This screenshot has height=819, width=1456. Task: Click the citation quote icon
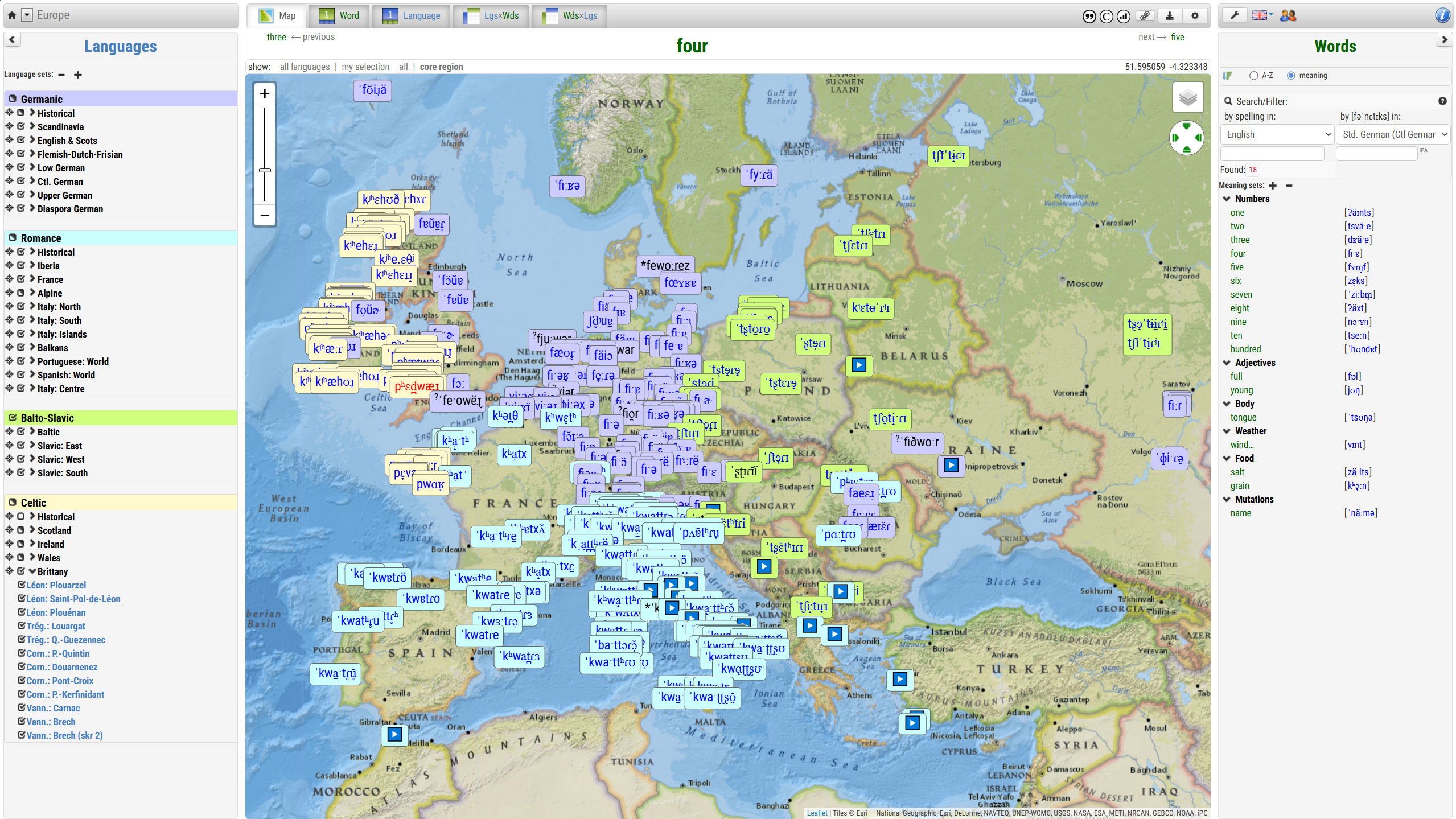(x=1088, y=16)
